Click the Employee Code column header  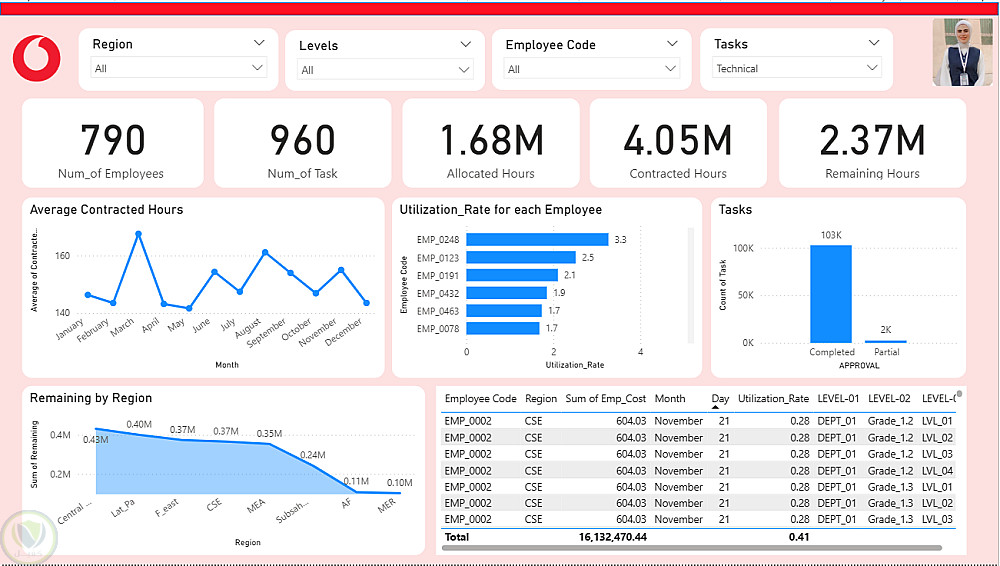pos(480,398)
